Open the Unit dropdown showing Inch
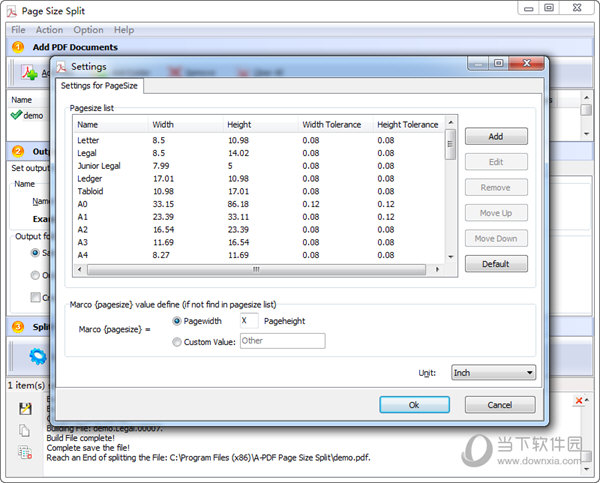 point(493,372)
